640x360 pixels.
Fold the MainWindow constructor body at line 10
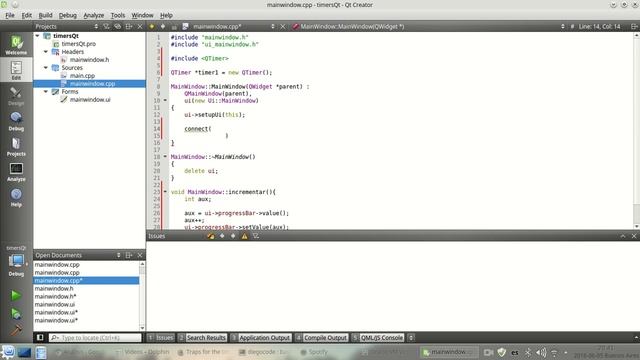click(165, 100)
